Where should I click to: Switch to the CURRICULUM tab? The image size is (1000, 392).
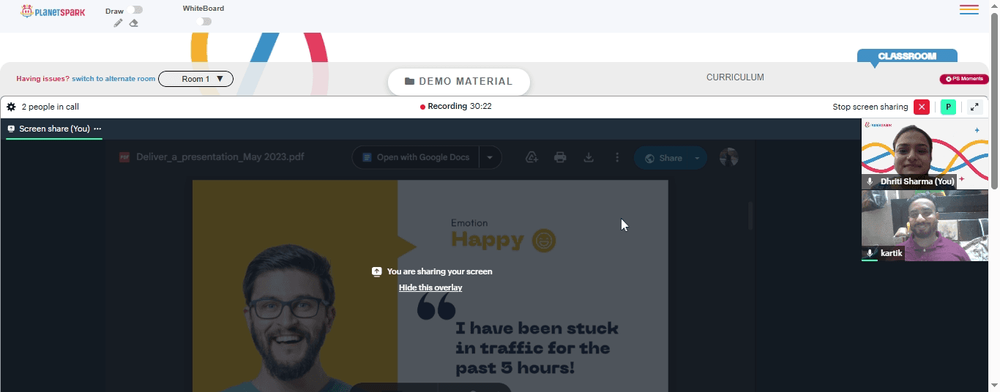735,77
